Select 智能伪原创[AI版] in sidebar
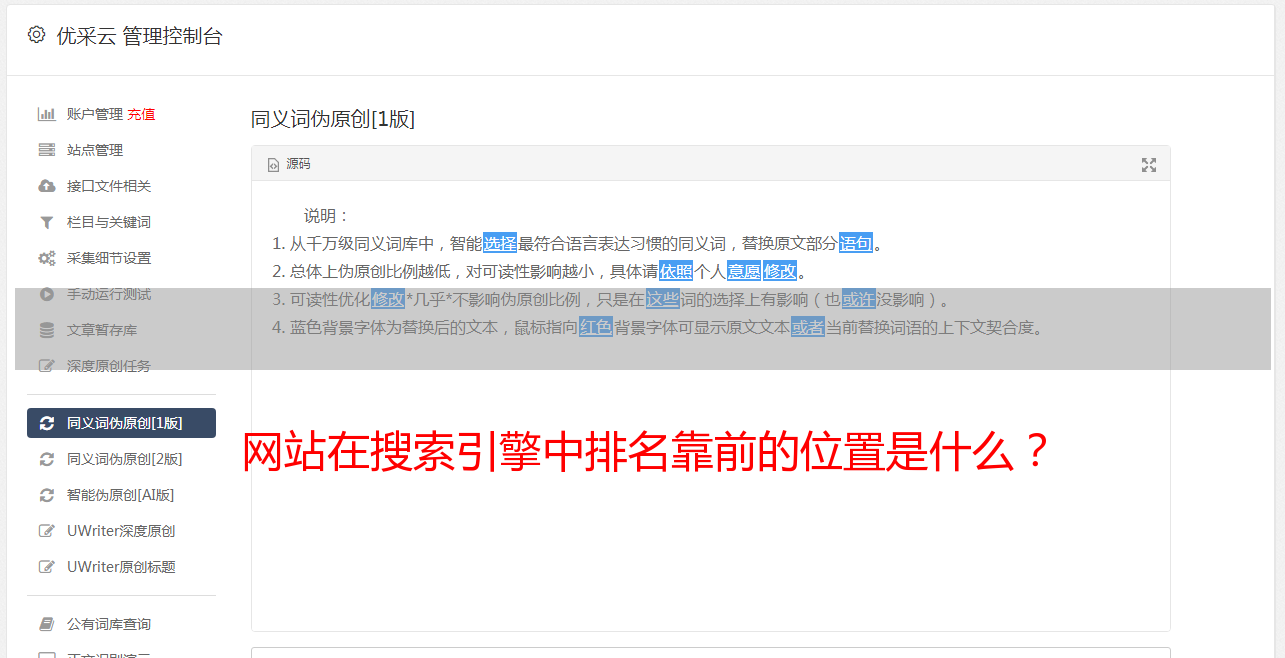 coord(121,495)
